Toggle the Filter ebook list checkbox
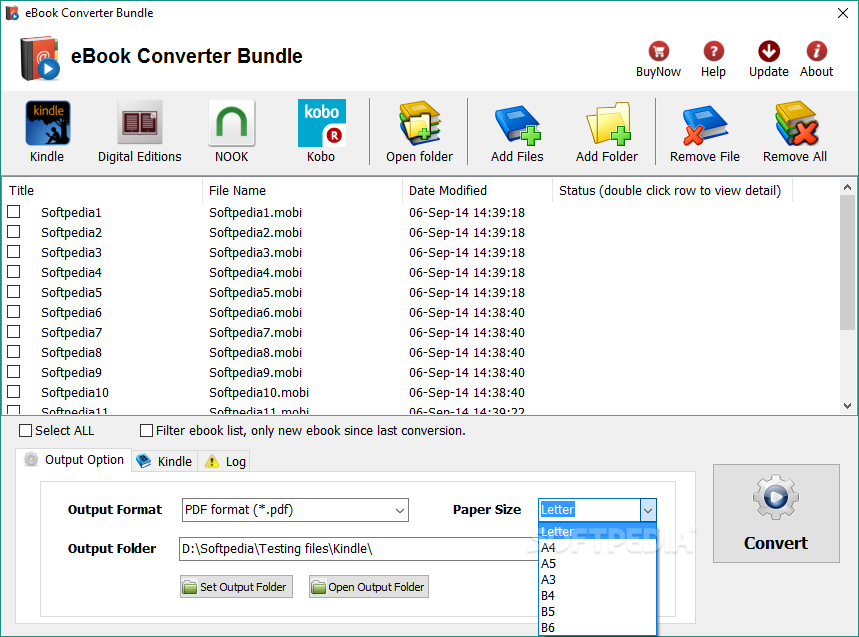The height and width of the screenshot is (637, 859). click(146, 431)
